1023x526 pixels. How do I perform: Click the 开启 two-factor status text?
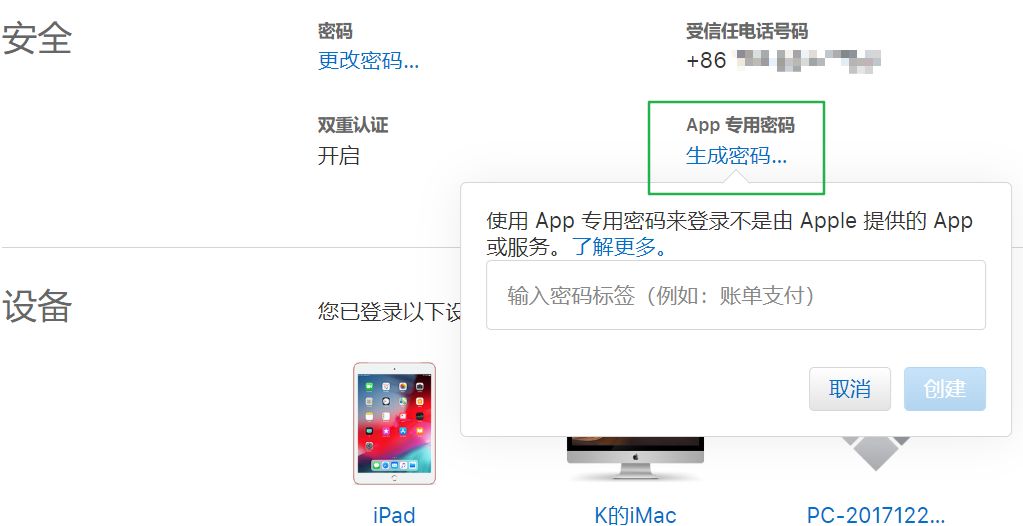pos(338,156)
